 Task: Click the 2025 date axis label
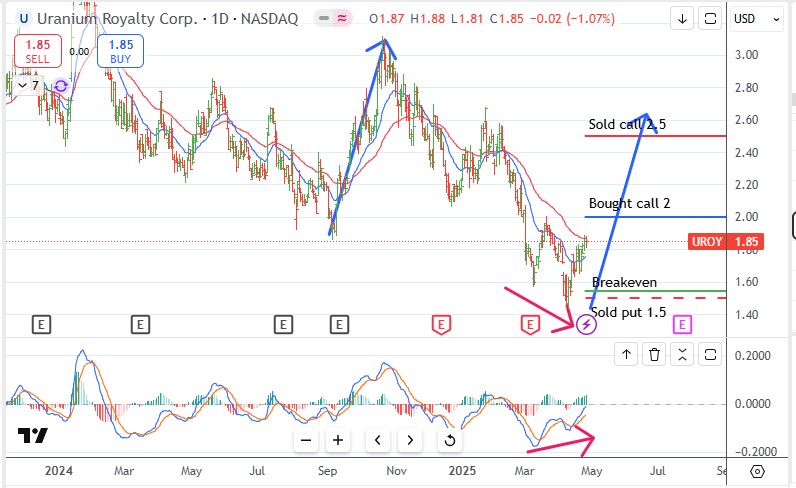coord(462,471)
